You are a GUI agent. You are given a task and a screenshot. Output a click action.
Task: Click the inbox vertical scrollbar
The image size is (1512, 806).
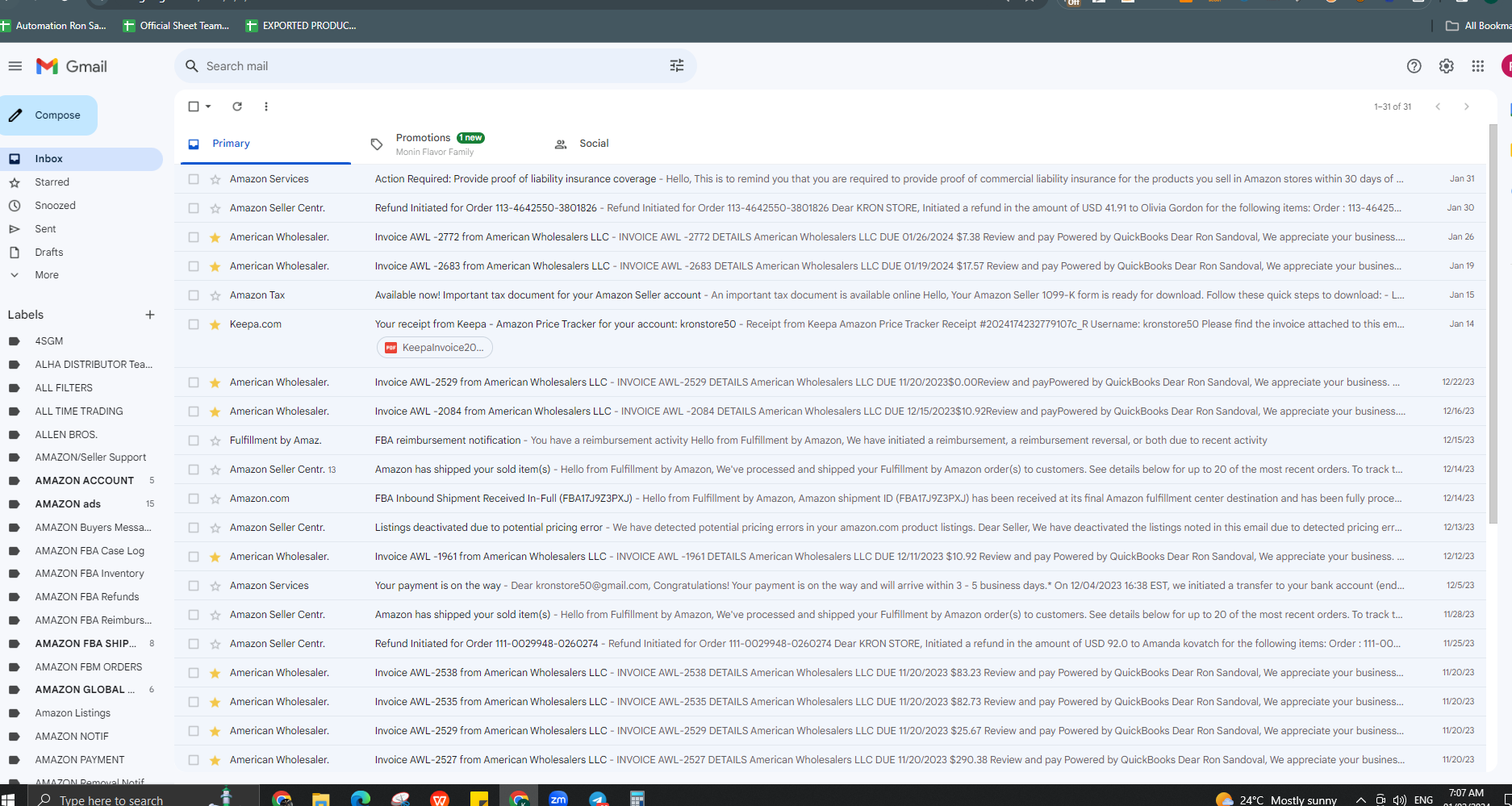point(1493,323)
